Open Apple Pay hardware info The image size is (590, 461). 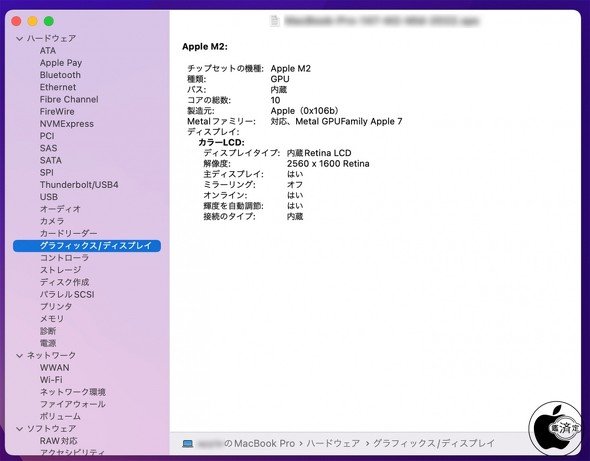(61, 63)
